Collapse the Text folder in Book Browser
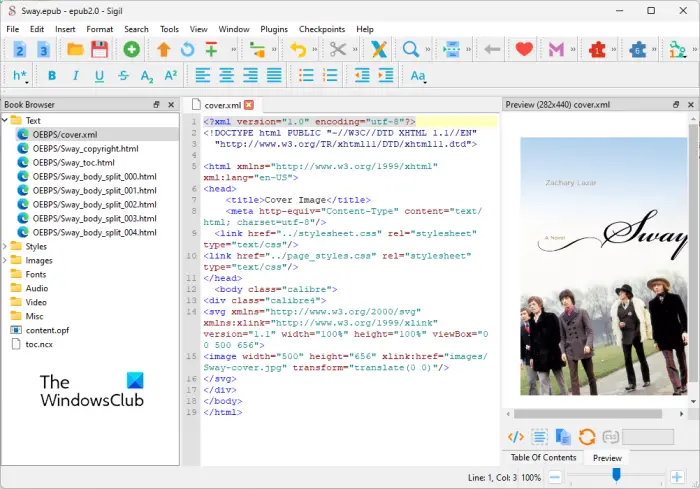Viewport: 700px width, 489px height. 6,120
